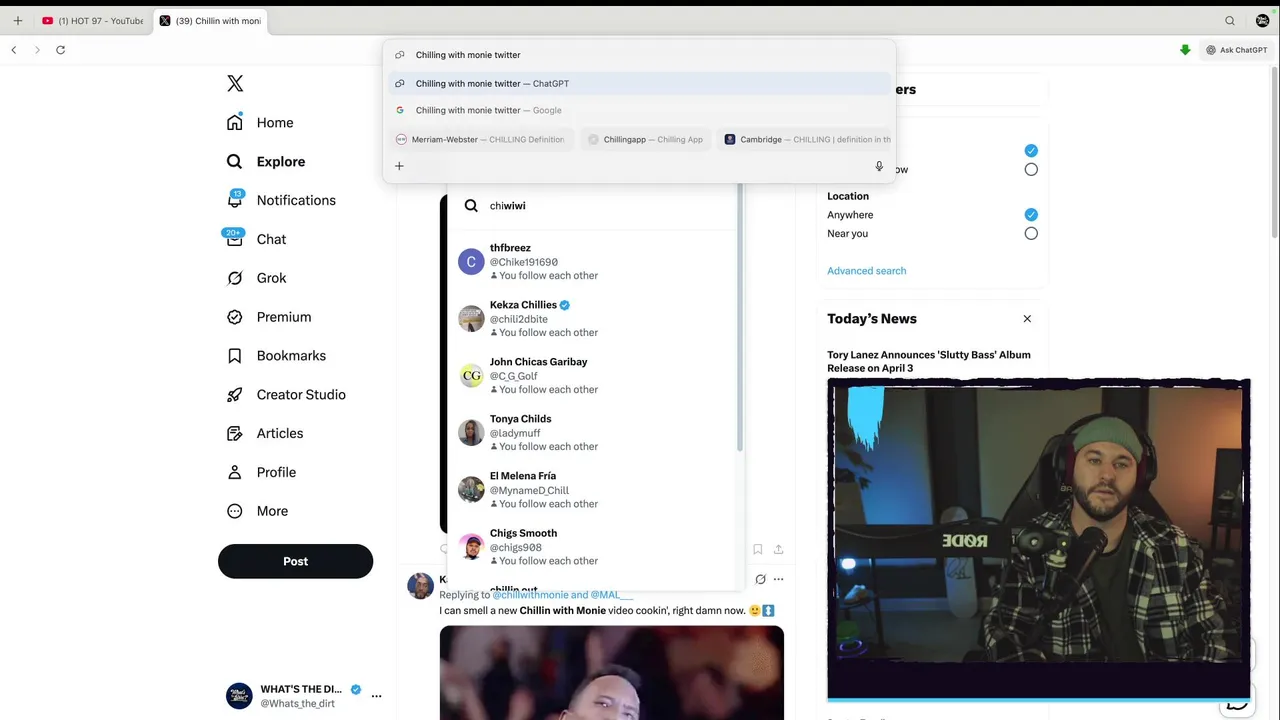Open more options on the reply post
1280x720 pixels.
(x=778, y=580)
